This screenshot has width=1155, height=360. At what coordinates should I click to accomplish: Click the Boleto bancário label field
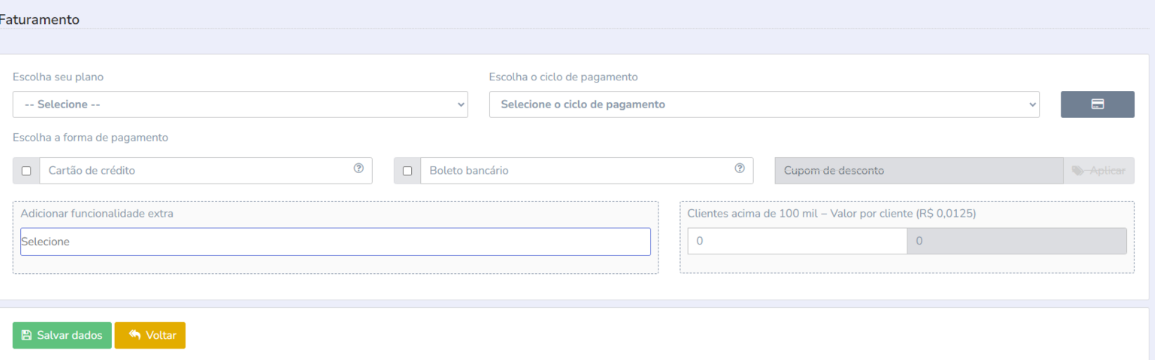pyautogui.click(x=587, y=171)
